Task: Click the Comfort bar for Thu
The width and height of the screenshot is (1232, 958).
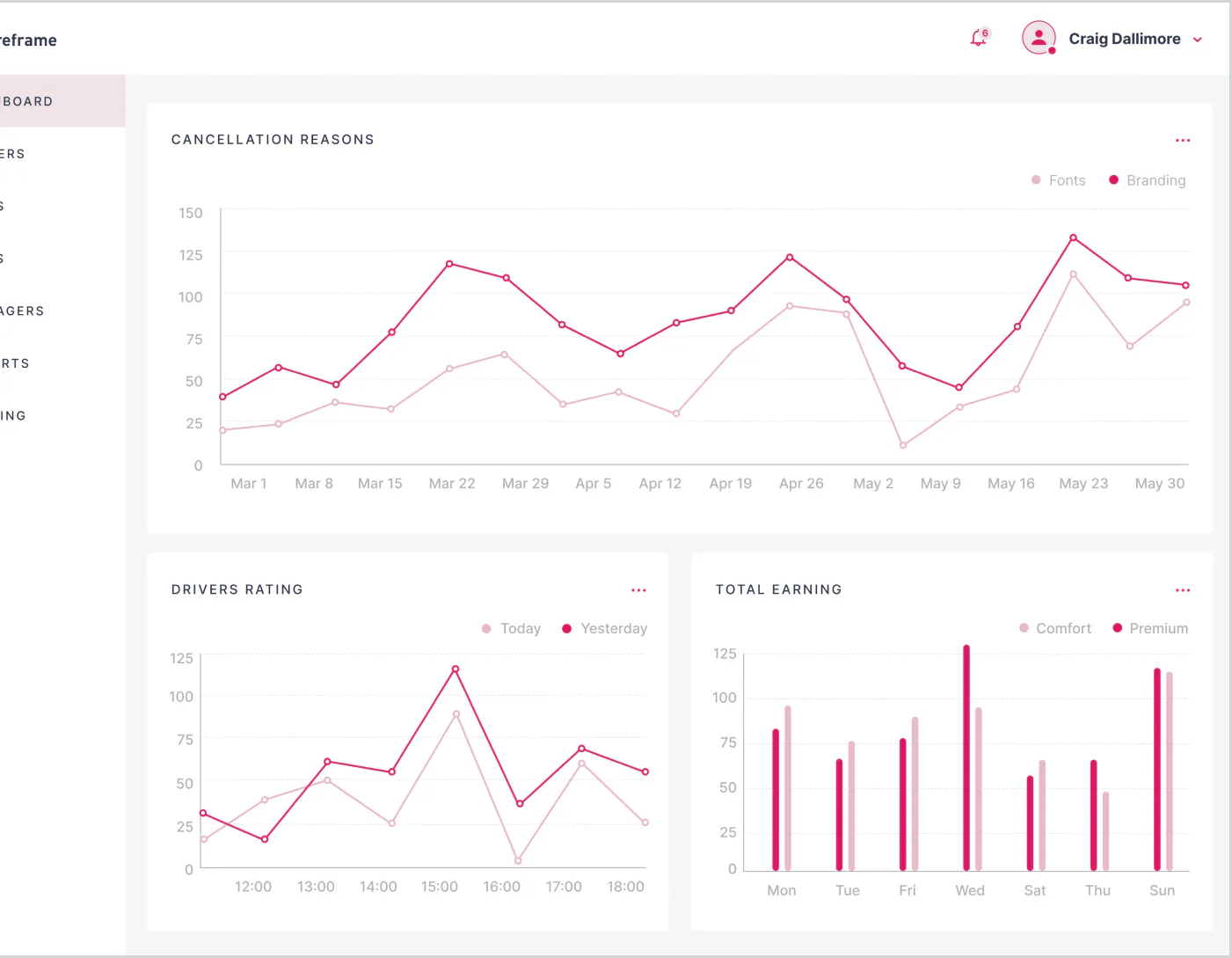Action: pos(1105,831)
